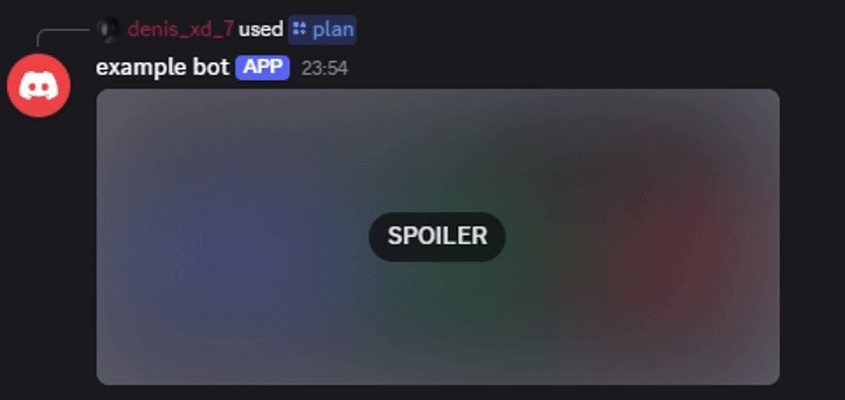The height and width of the screenshot is (400, 845).
Task: Open the plan command chip
Action: (322, 29)
